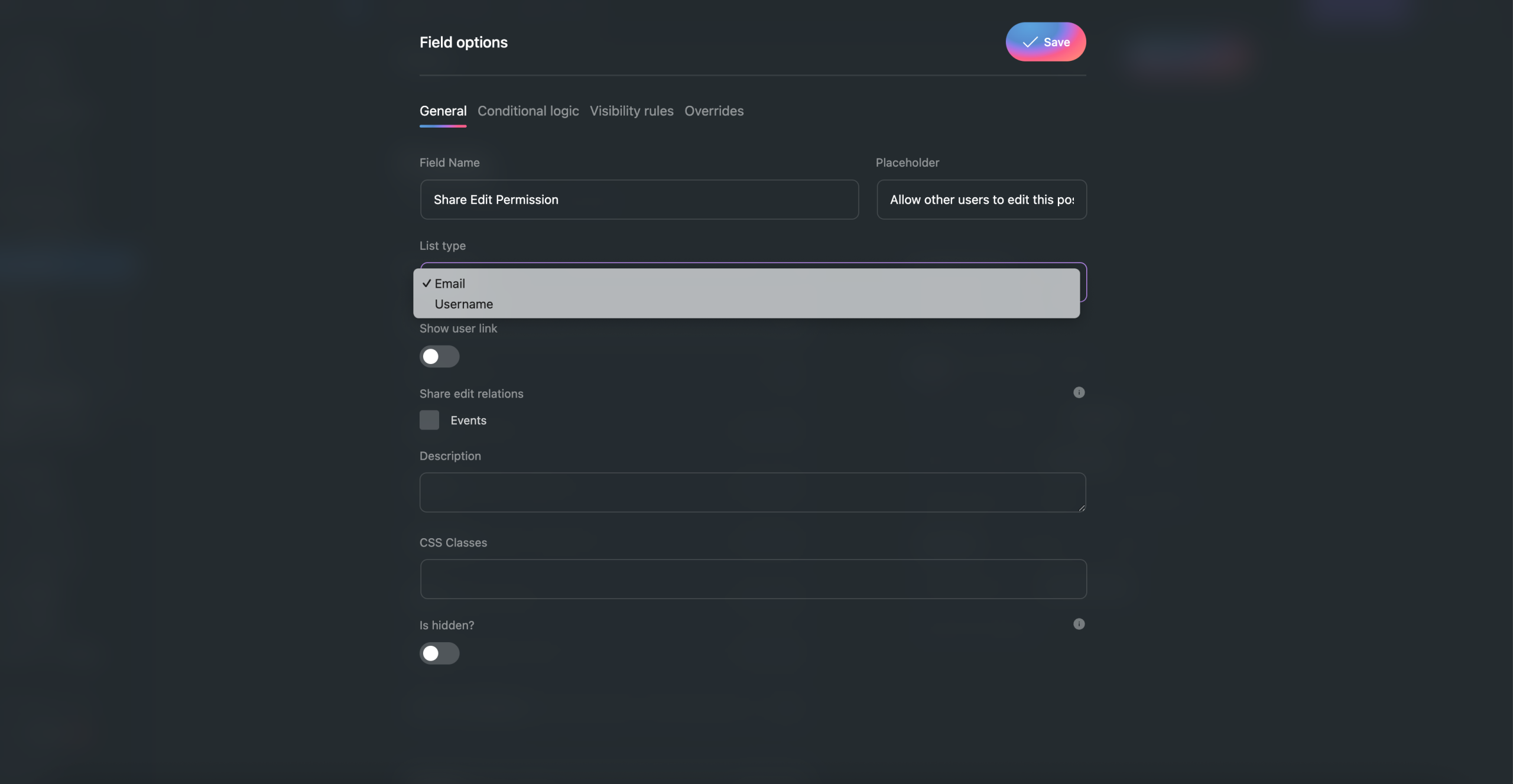Select Username from the List type list
The width and height of the screenshot is (1513, 784).
pos(463,304)
